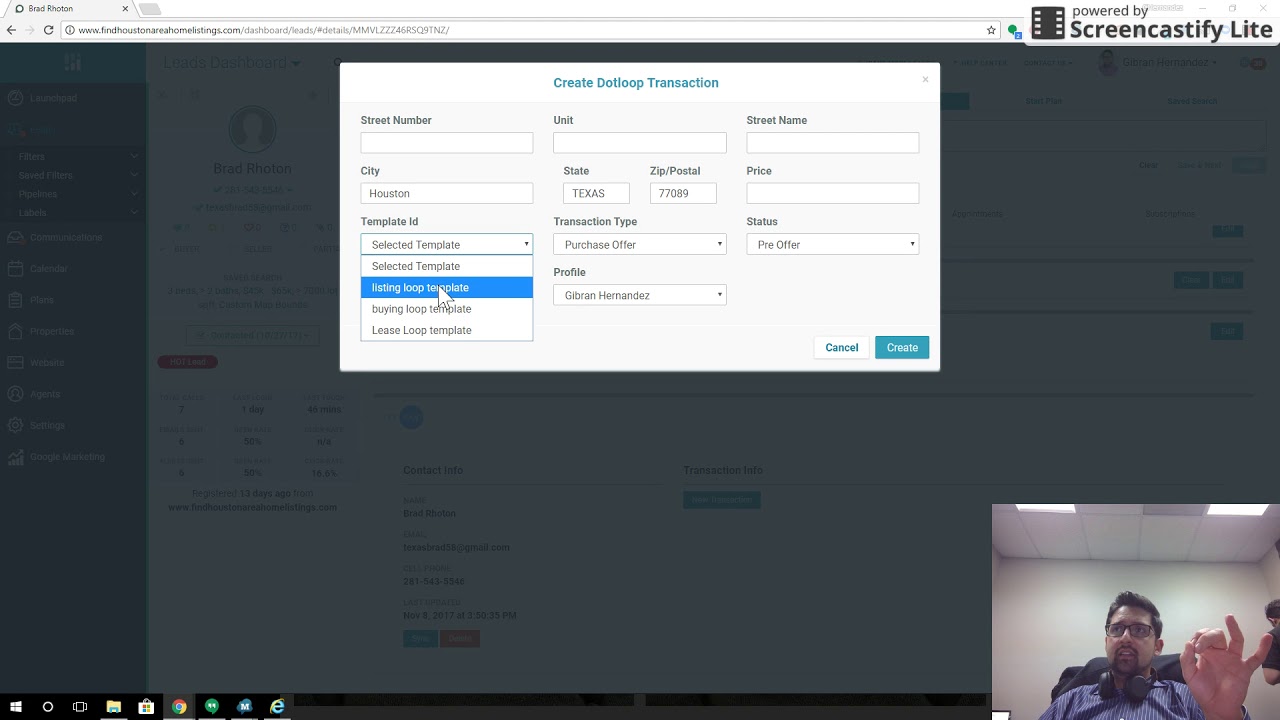Open File Explorer from the taskbar

113,707
